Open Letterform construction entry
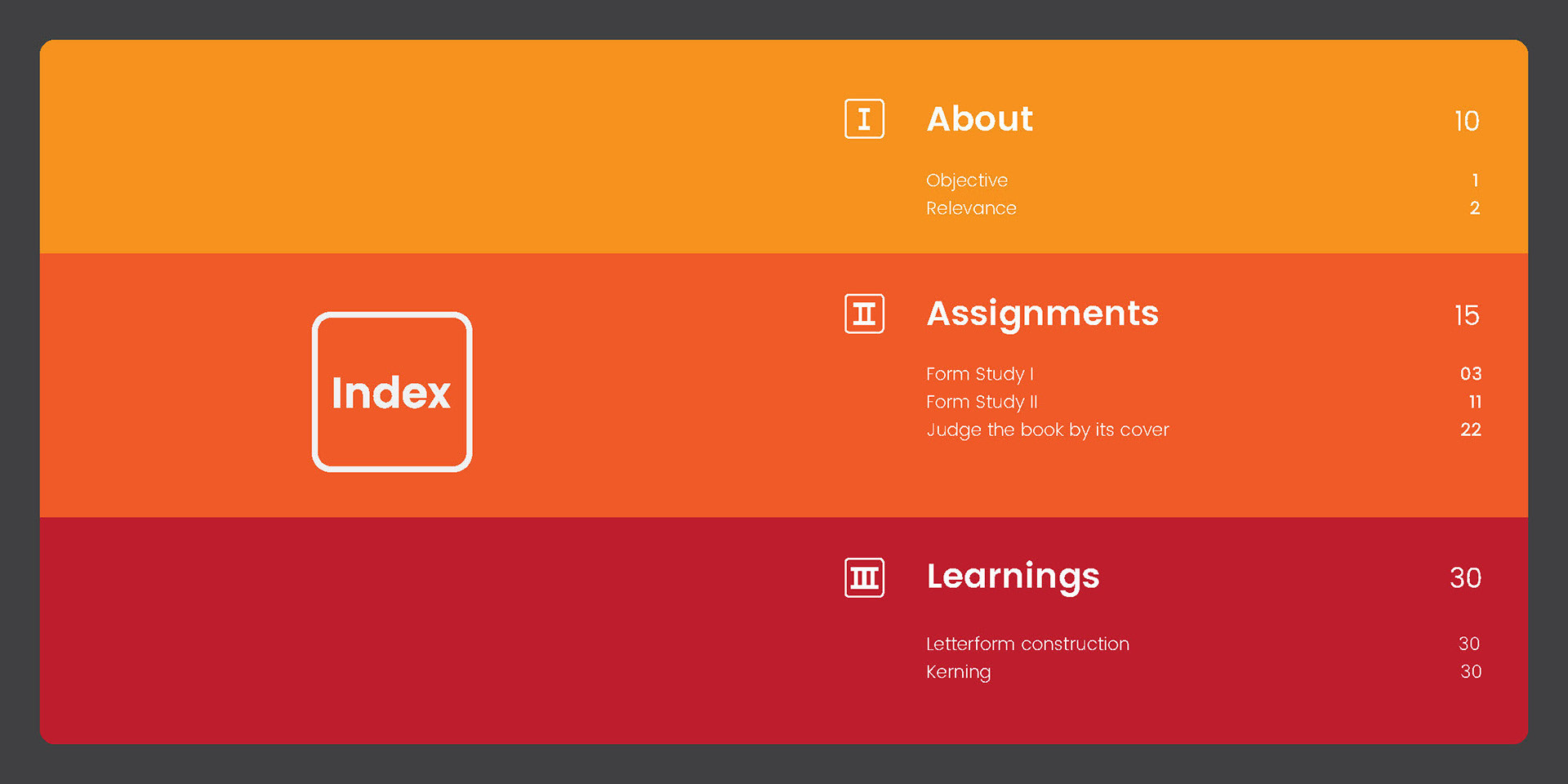 tap(1027, 644)
